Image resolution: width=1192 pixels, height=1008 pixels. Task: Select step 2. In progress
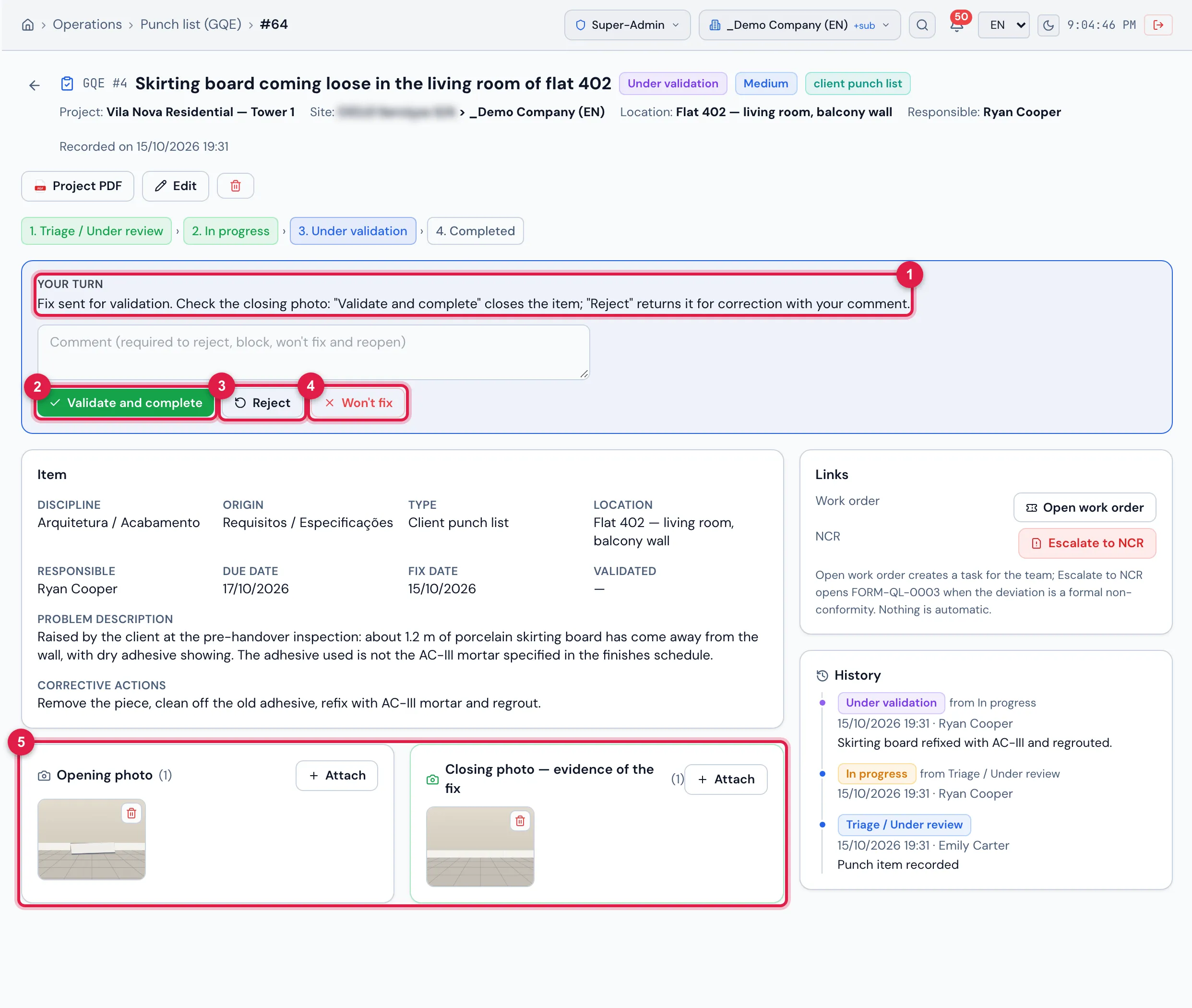tap(231, 231)
